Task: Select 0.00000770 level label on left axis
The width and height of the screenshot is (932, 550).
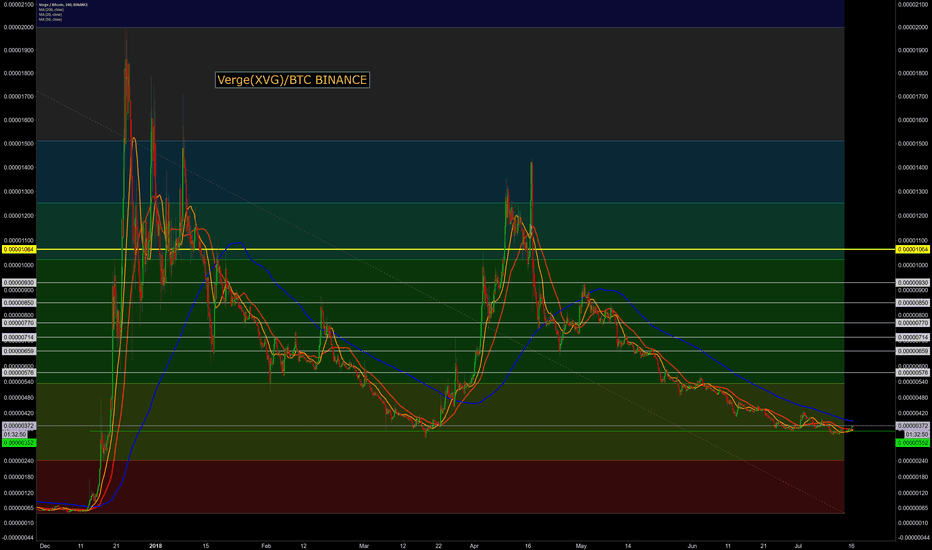Action: click(x=19, y=323)
